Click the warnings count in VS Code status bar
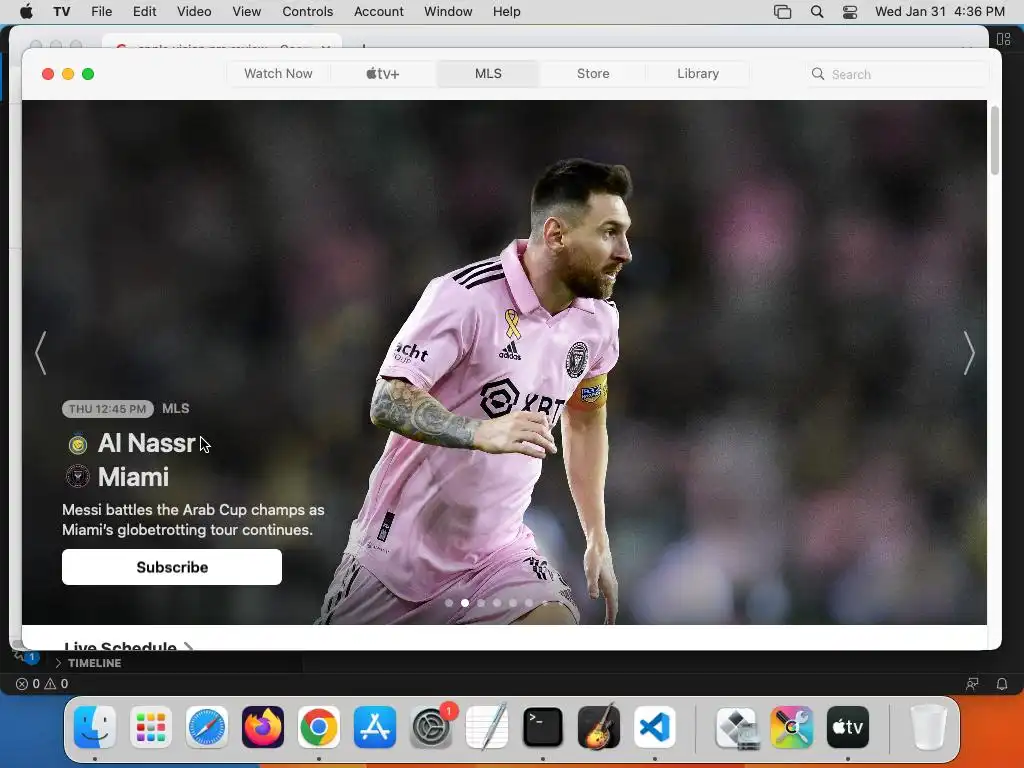The height and width of the screenshot is (768, 1024). click(57, 684)
